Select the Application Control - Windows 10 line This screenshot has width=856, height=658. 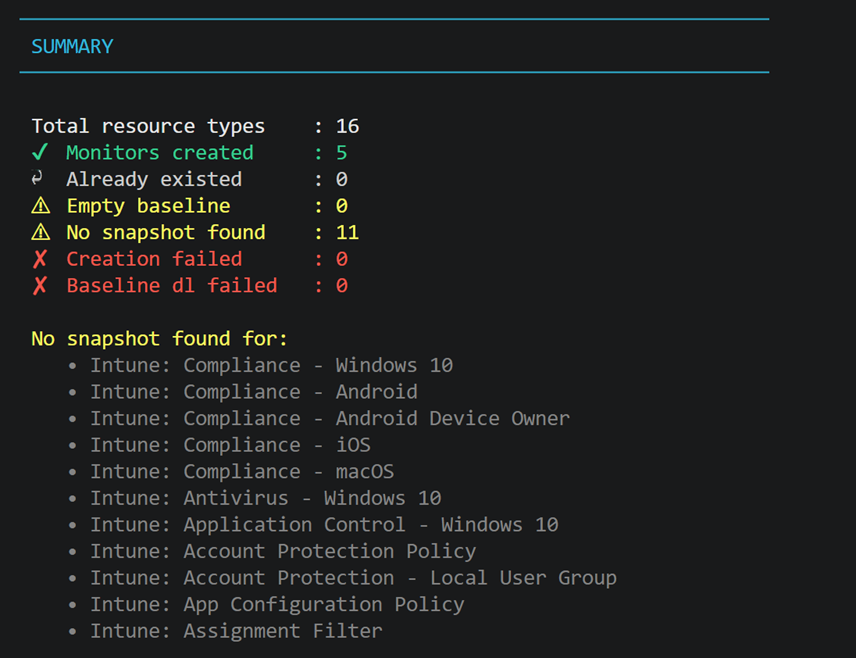click(x=324, y=524)
